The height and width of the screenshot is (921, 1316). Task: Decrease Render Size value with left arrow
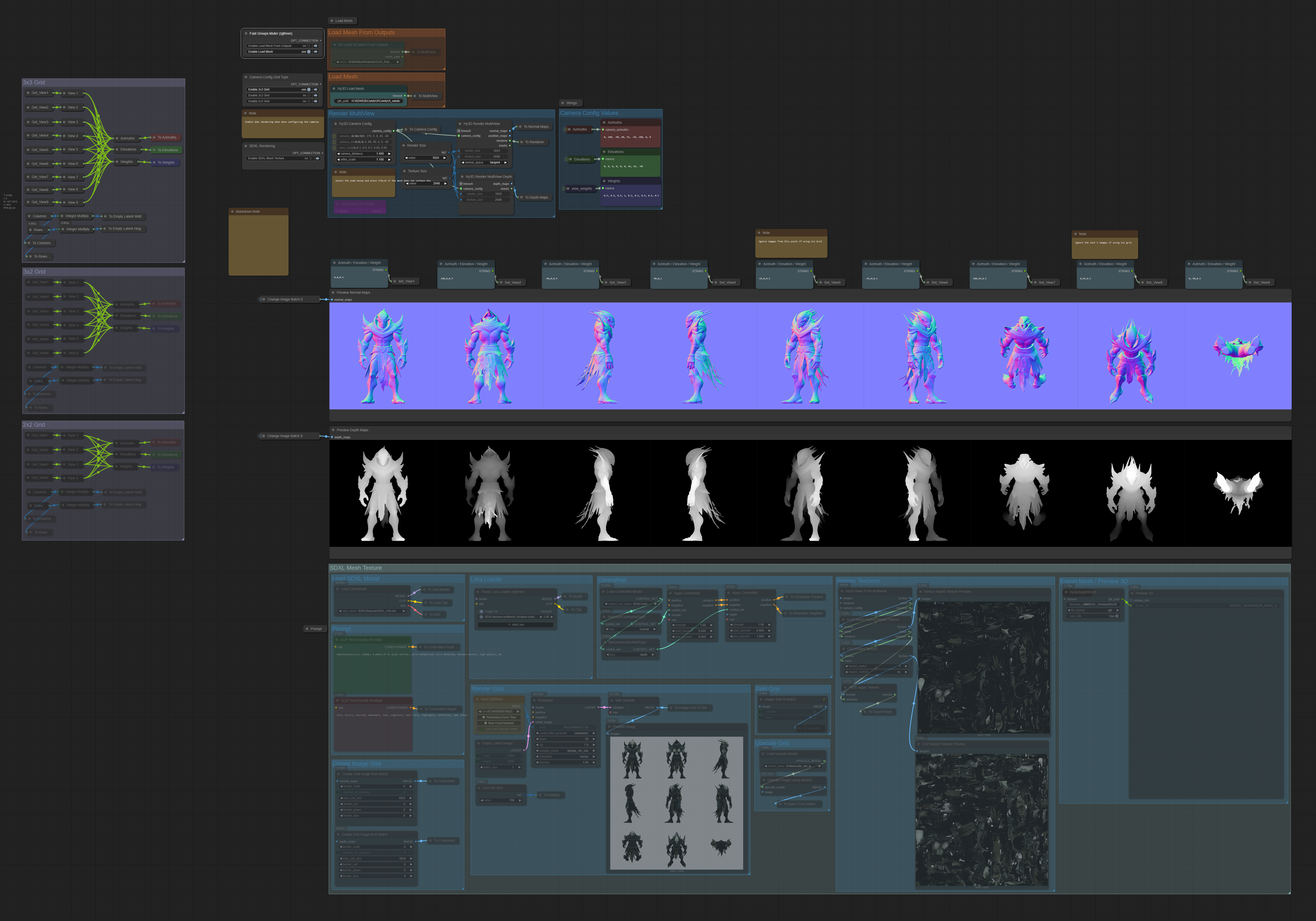406,158
